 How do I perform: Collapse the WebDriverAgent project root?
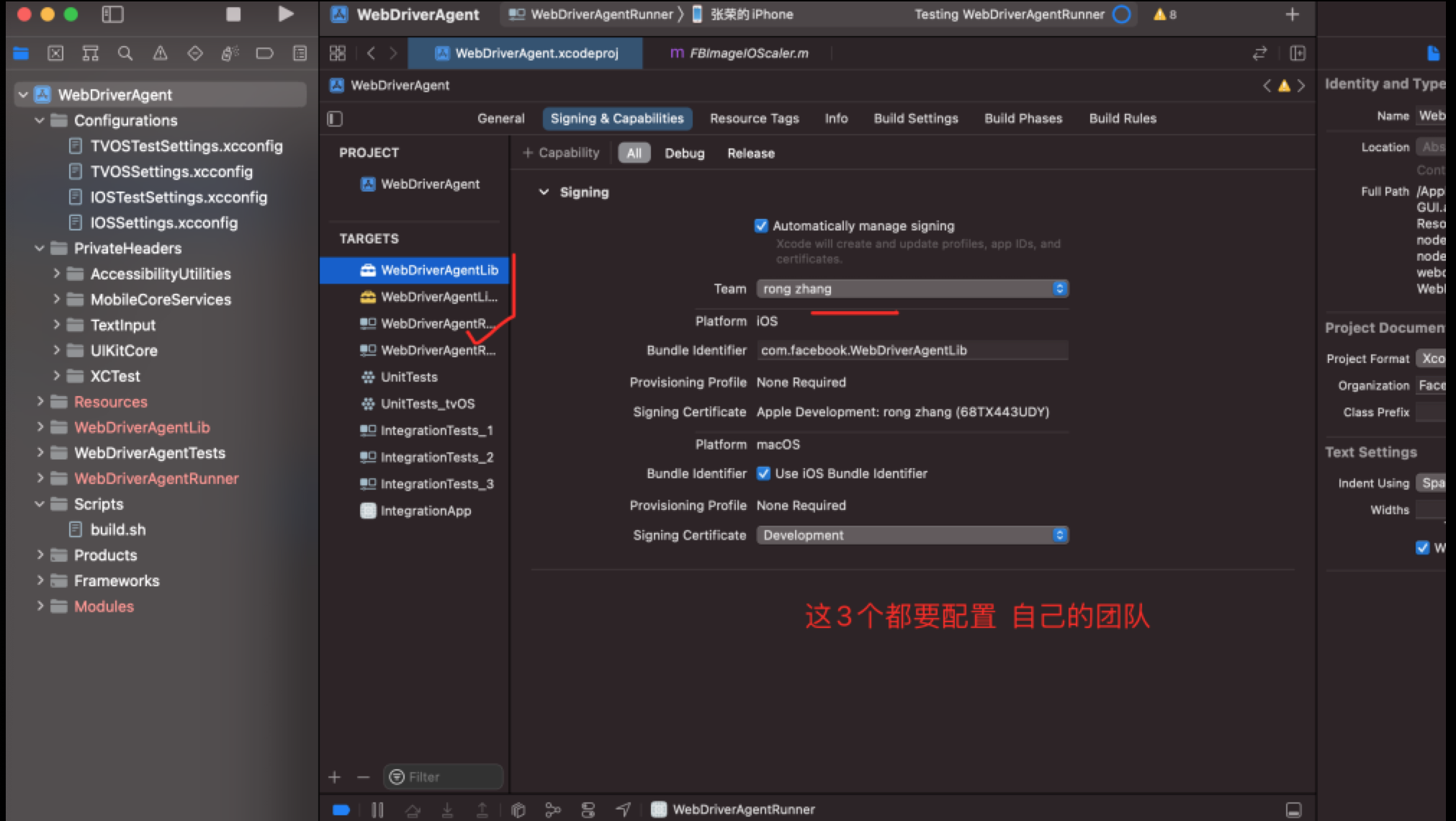(x=23, y=94)
